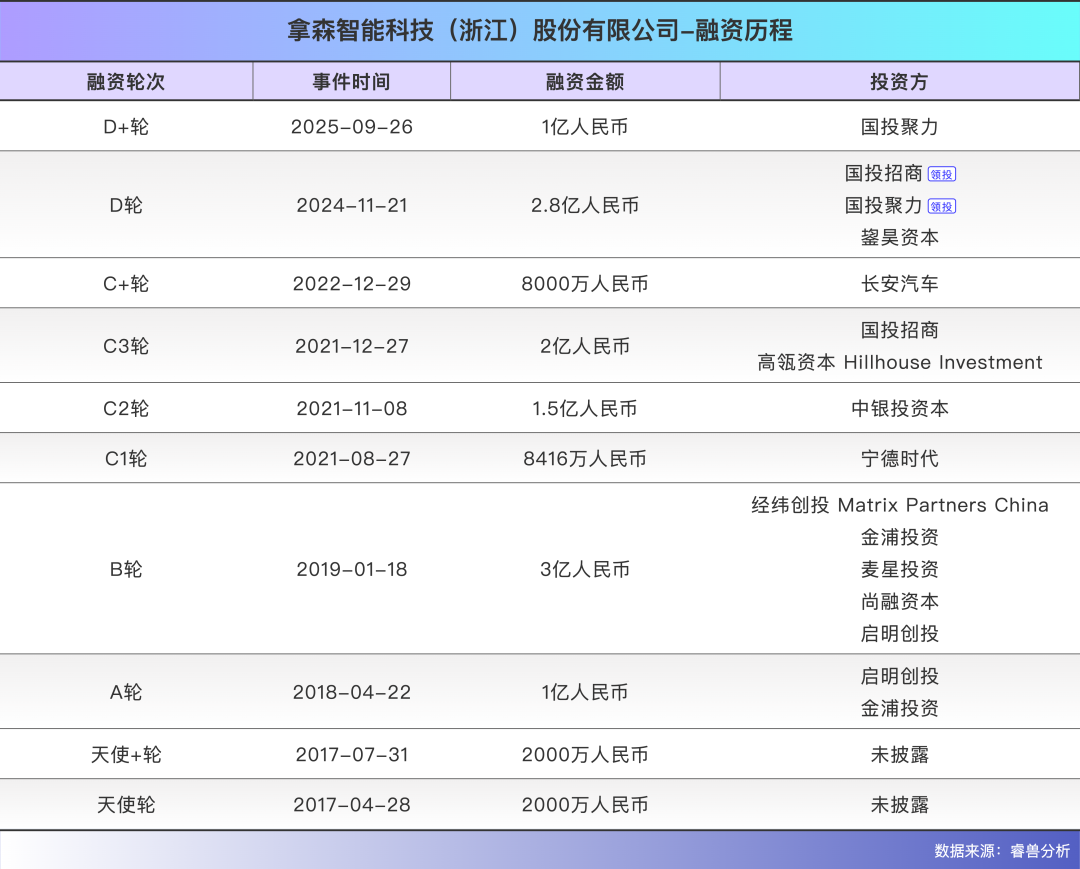Select the 天使轮 round cell

coord(126,804)
